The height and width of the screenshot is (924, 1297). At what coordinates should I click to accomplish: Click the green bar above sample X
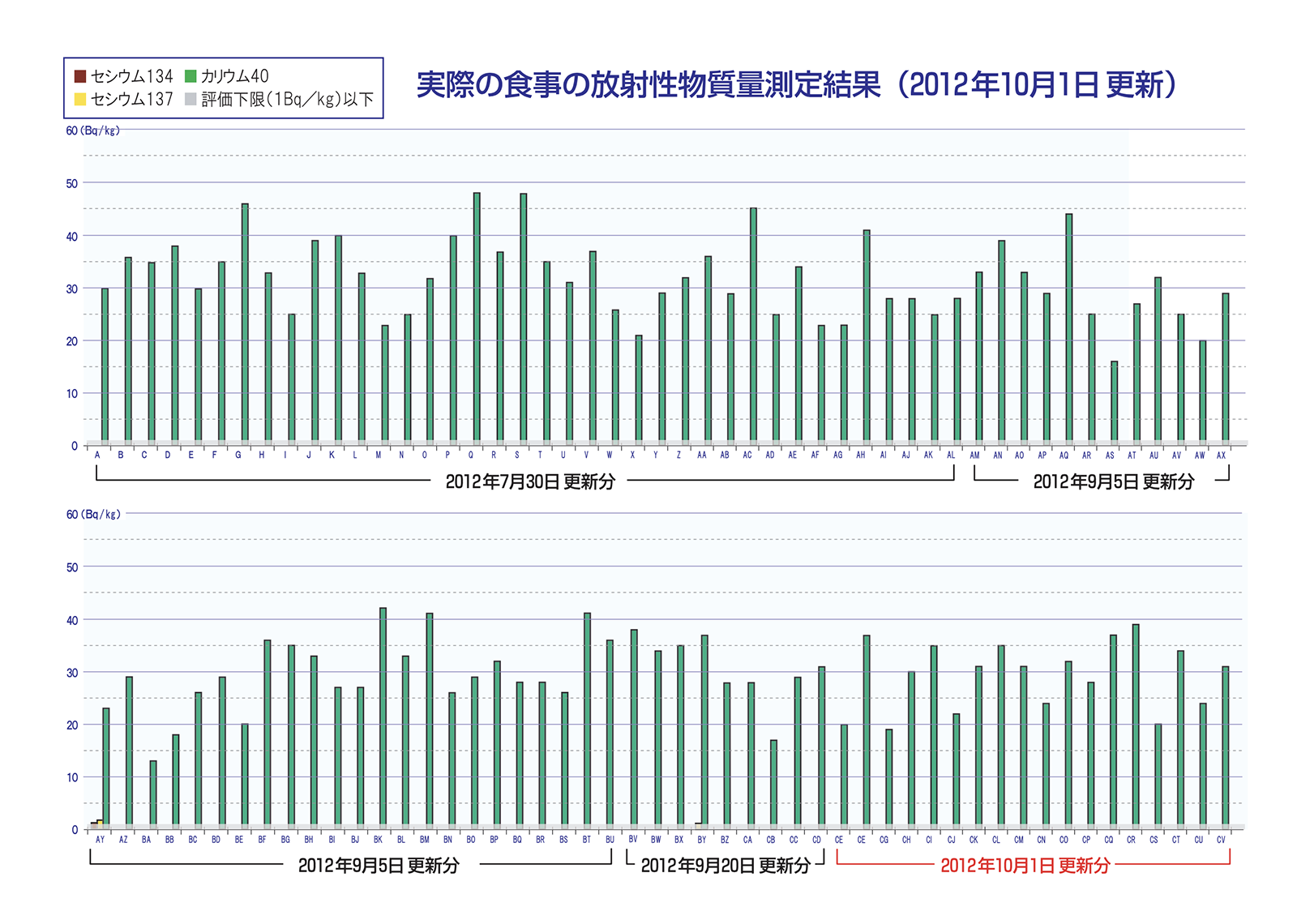click(x=639, y=388)
